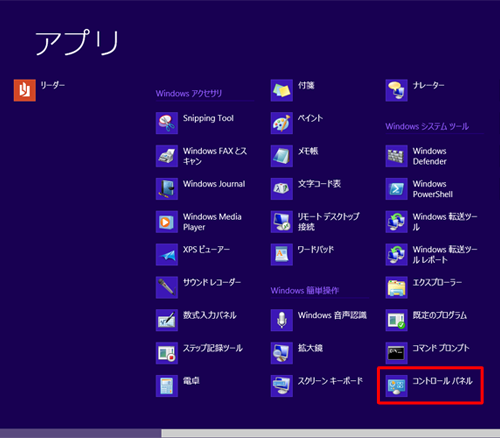
Task: Launch the 拡大鏡 magnifier icon
Action: pos(282,353)
